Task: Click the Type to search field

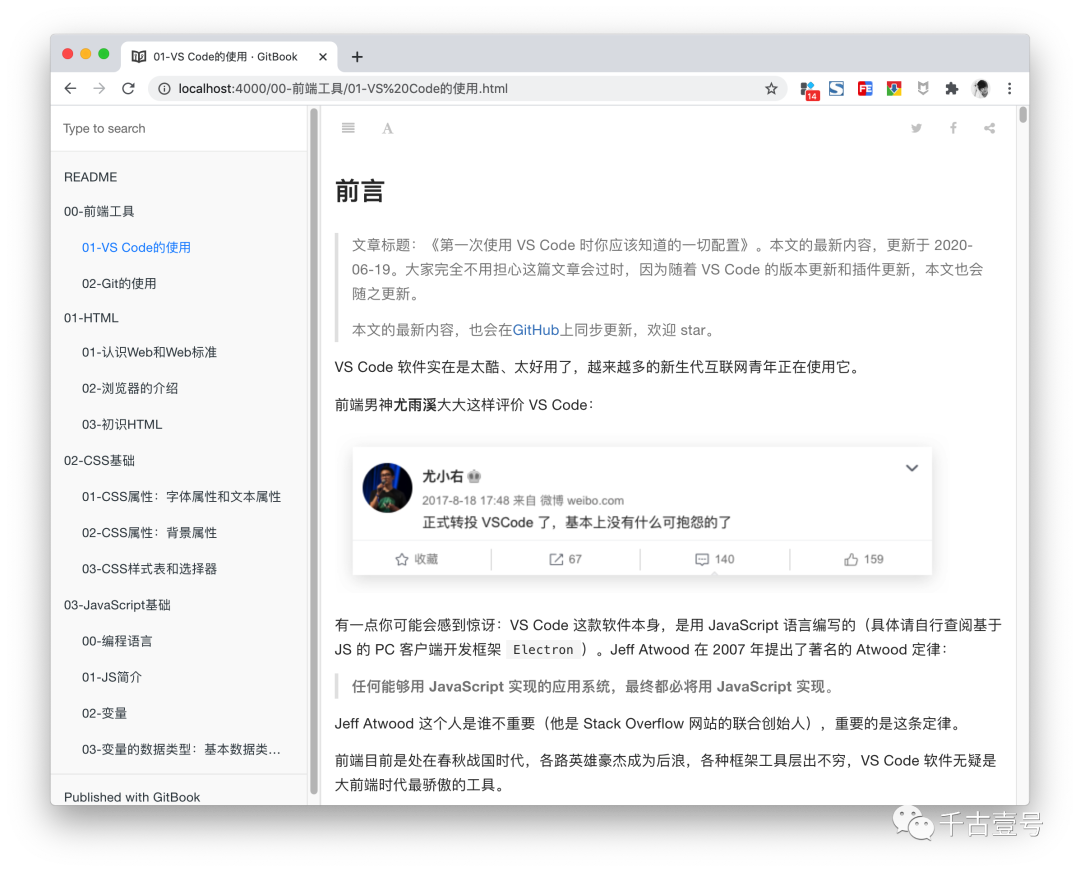Action: point(179,128)
